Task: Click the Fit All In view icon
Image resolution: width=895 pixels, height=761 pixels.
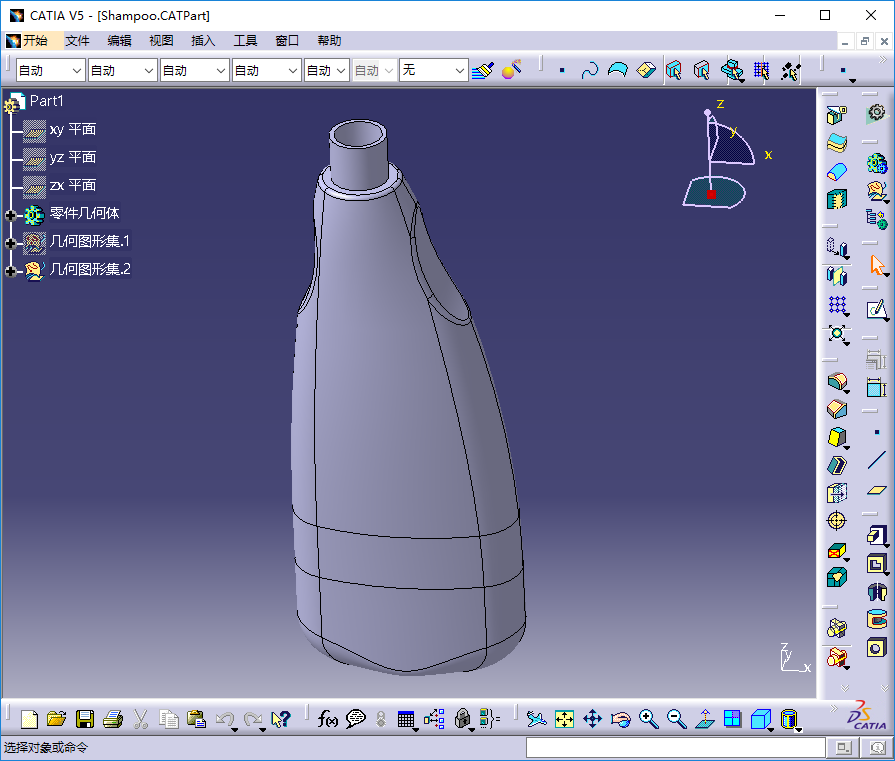Action: coord(564,719)
